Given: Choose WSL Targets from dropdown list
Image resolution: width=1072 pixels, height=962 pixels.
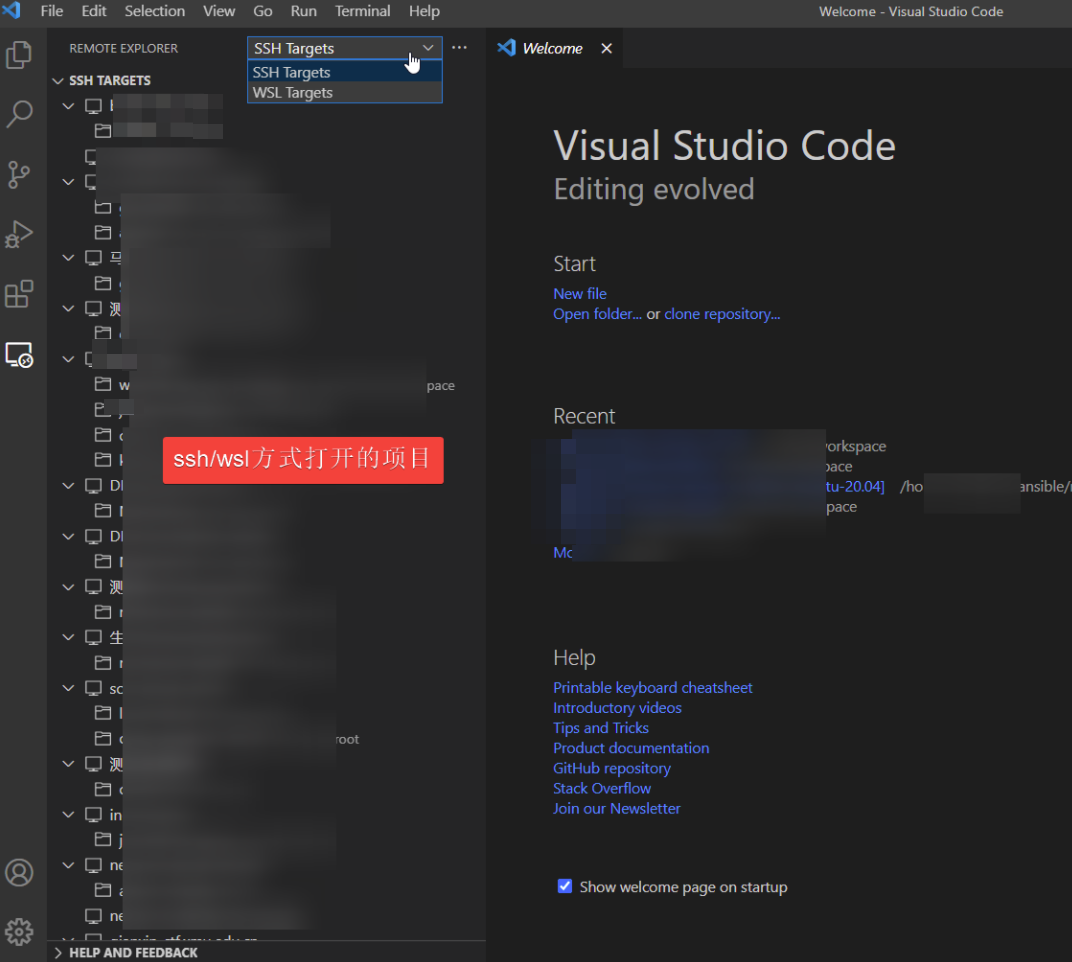Looking at the screenshot, I should tap(345, 92).
